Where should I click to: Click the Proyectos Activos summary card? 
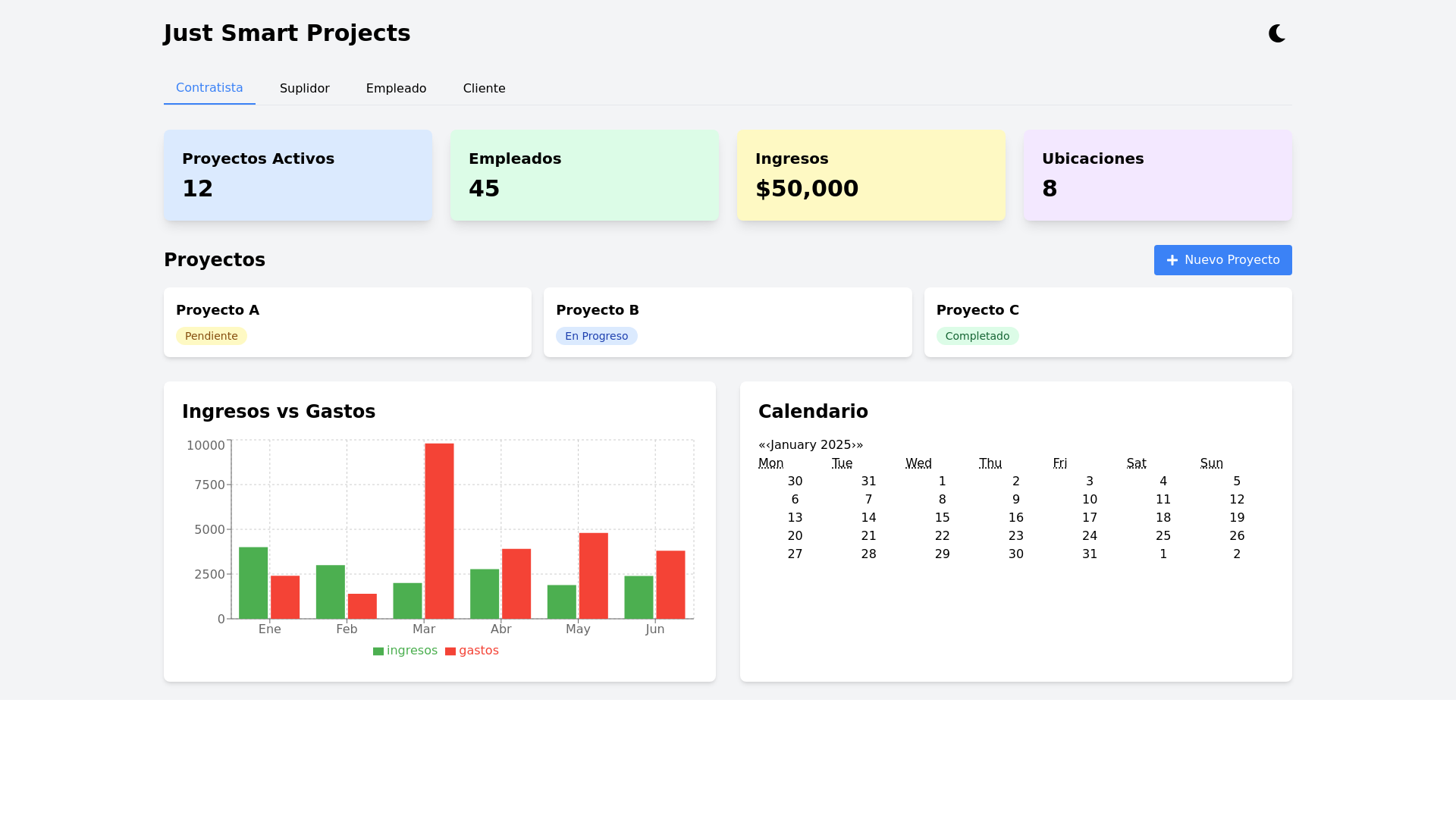pos(297,174)
